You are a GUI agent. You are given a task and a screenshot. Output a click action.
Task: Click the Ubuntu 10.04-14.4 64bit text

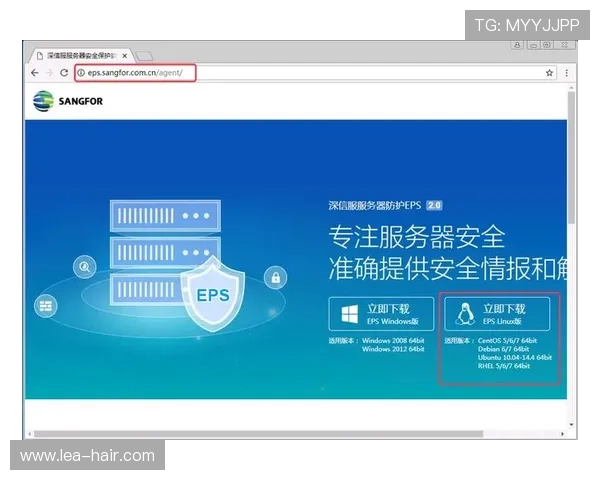pyautogui.click(x=515, y=358)
